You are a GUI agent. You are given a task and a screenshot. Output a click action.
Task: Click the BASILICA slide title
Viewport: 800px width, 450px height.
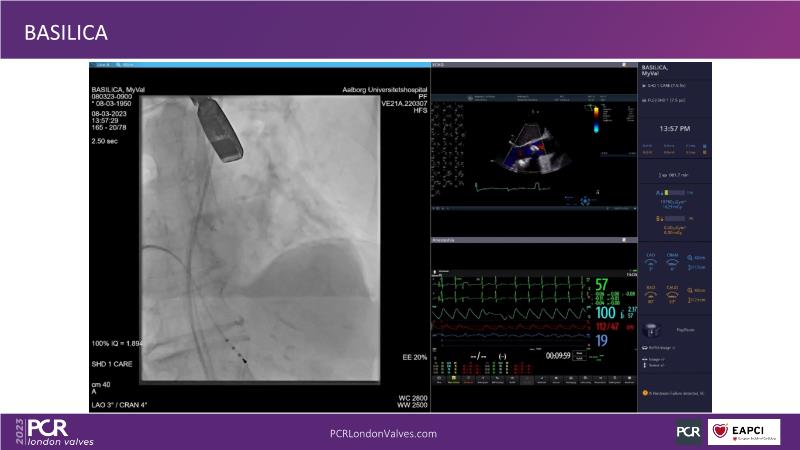pyautogui.click(x=66, y=34)
